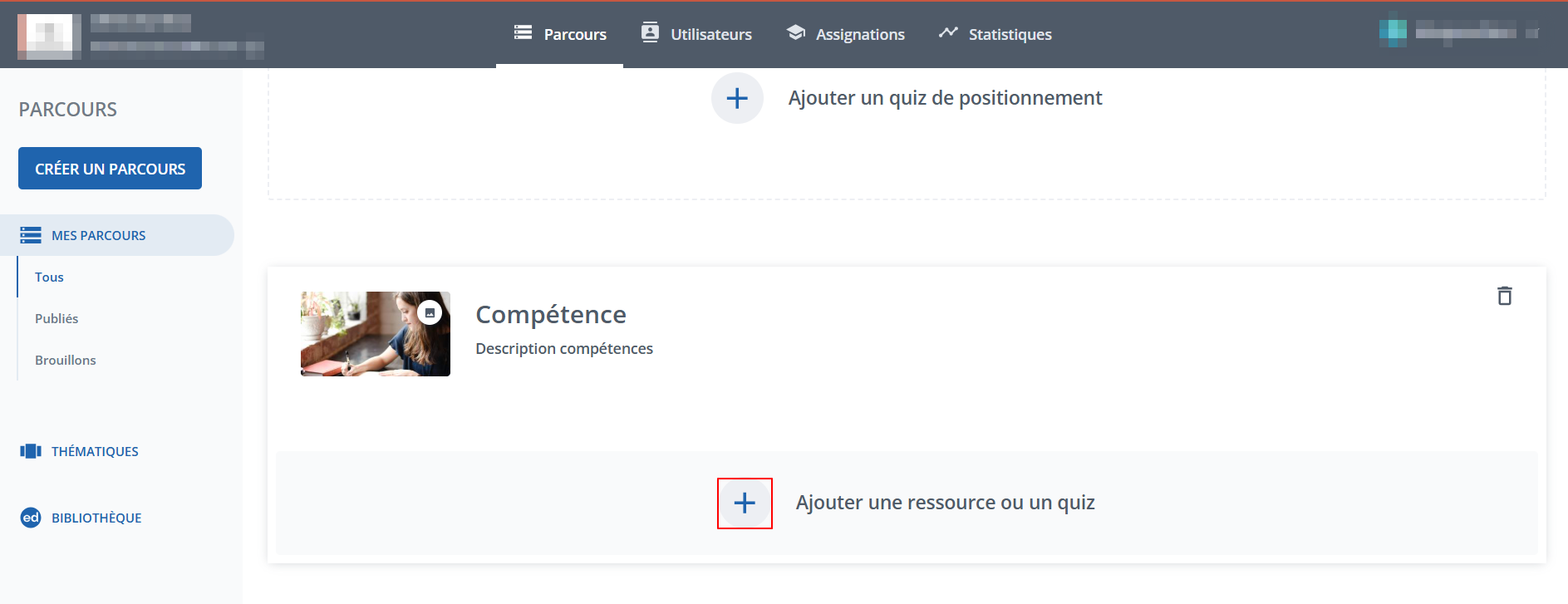Image resolution: width=1568 pixels, height=604 pixels.
Task: Click the Assignations graduation cap icon
Action: point(796,32)
